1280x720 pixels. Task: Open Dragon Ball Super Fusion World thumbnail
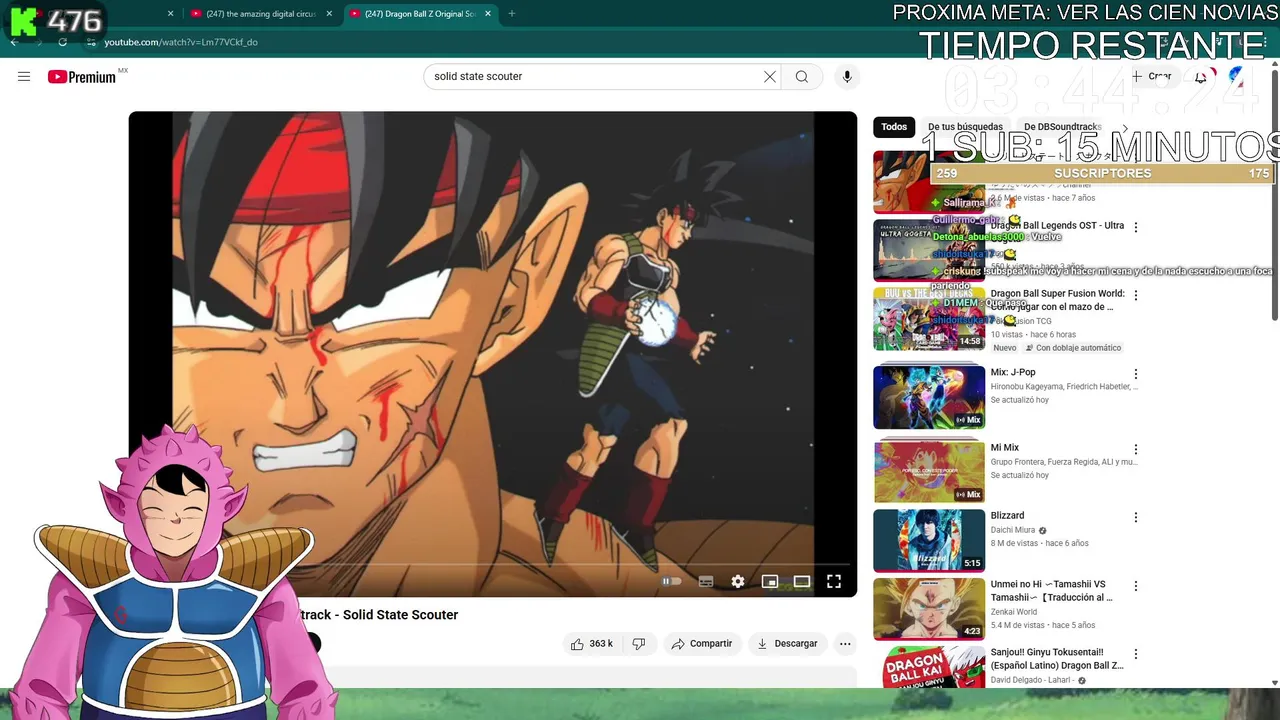(929, 318)
